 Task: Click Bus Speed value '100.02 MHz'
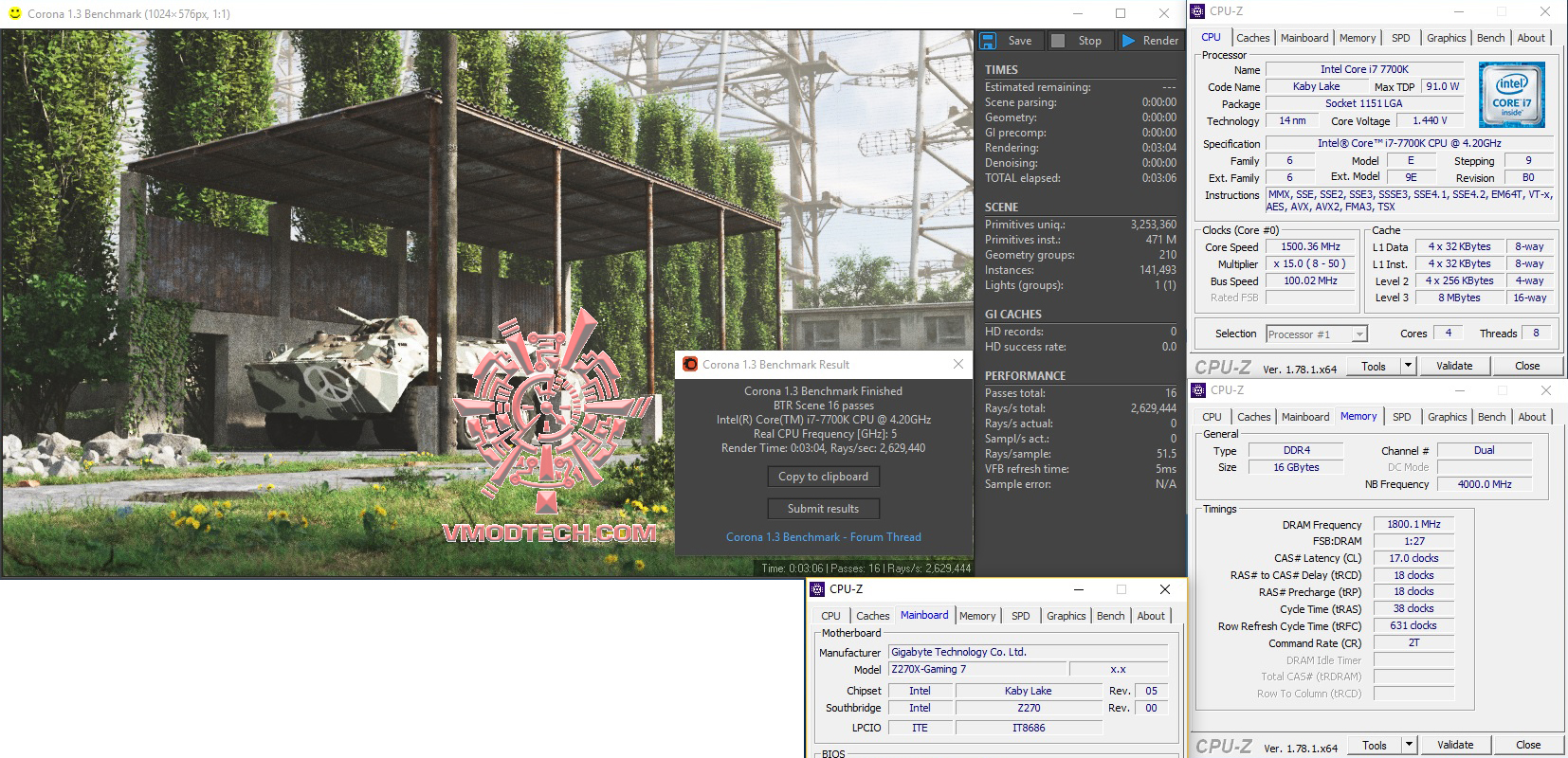click(x=1310, y=280)
